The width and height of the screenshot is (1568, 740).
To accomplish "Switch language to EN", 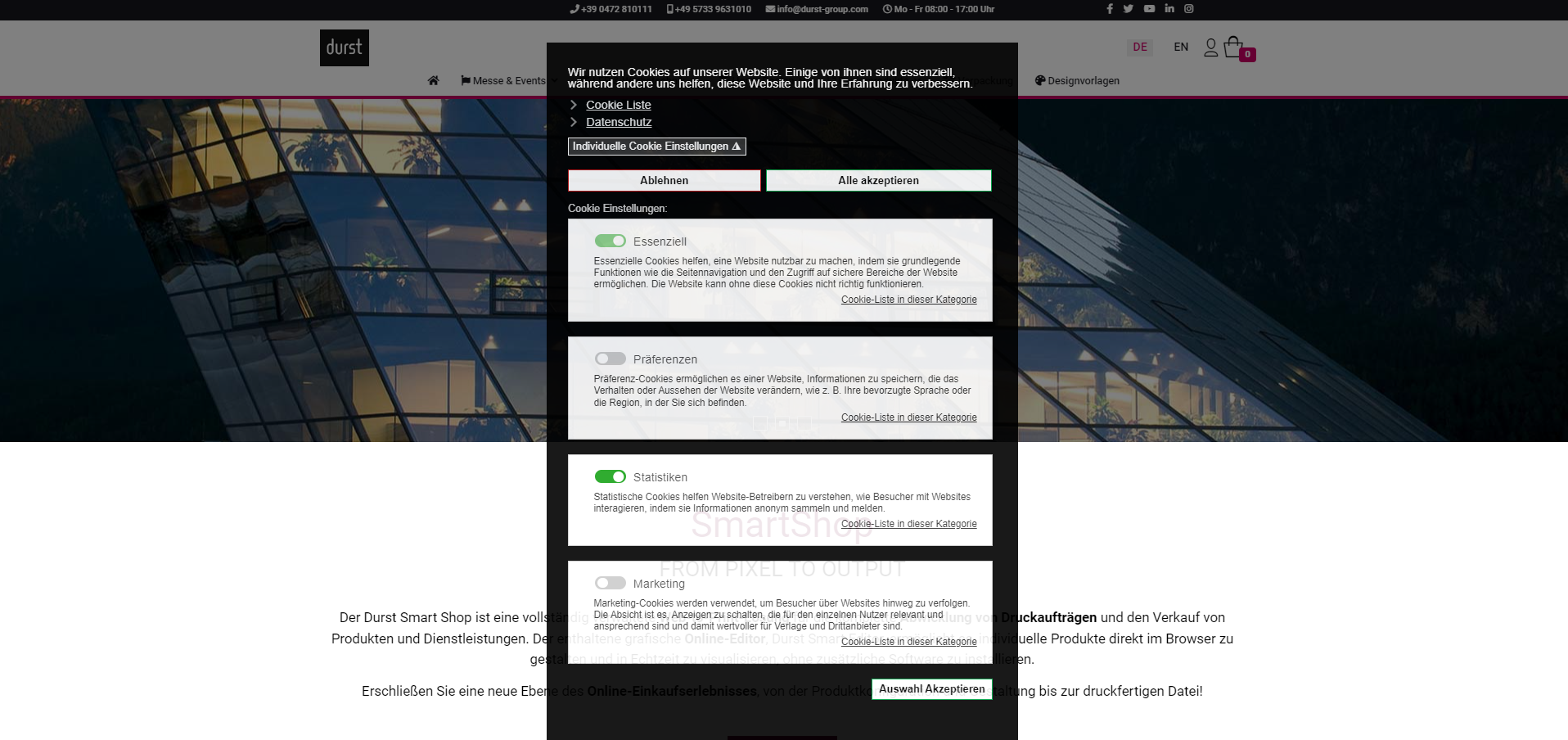I will tap(1181, 47).
